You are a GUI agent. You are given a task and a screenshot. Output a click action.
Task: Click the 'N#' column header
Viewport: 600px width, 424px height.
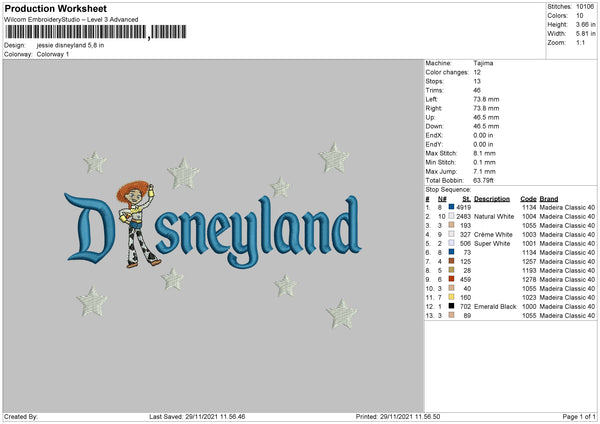(x=442, y=199)
